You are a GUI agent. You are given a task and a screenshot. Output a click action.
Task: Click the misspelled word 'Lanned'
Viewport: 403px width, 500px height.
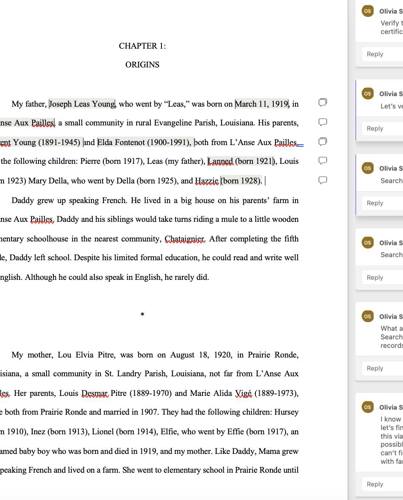tap(220, 162)
